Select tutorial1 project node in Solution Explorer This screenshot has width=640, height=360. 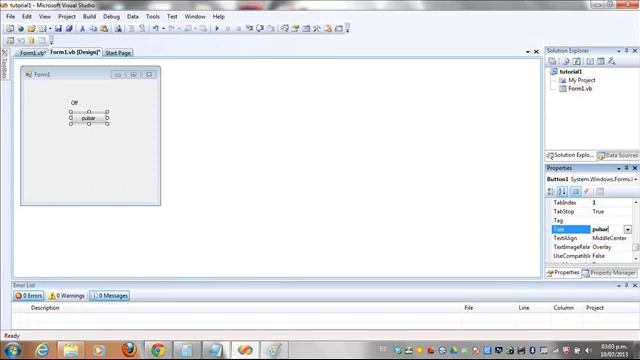point(571,71)
